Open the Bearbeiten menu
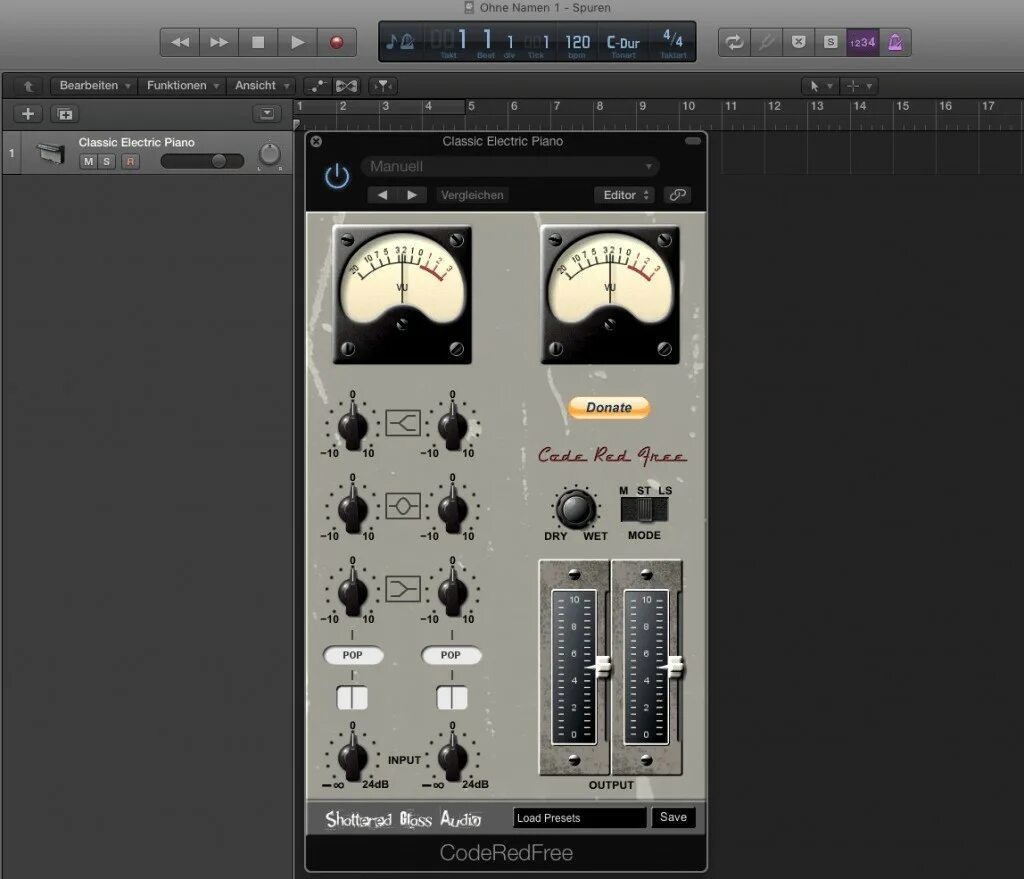1024x879 pixels. coord(95,86)
